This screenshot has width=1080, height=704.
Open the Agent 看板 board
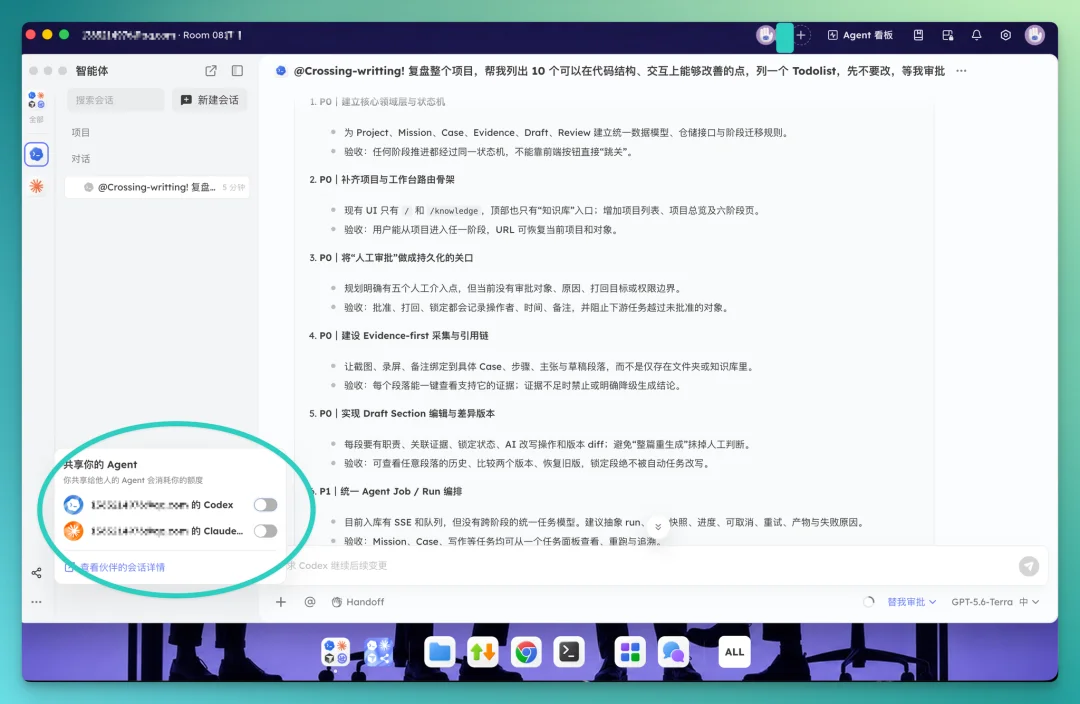pos(860,35)
